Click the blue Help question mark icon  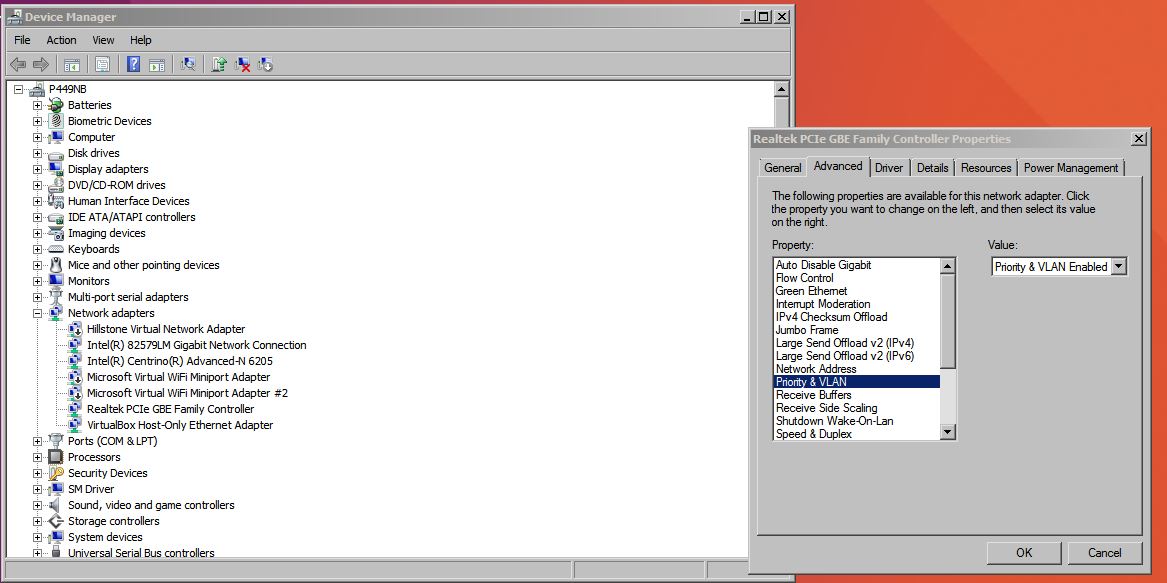133,65
